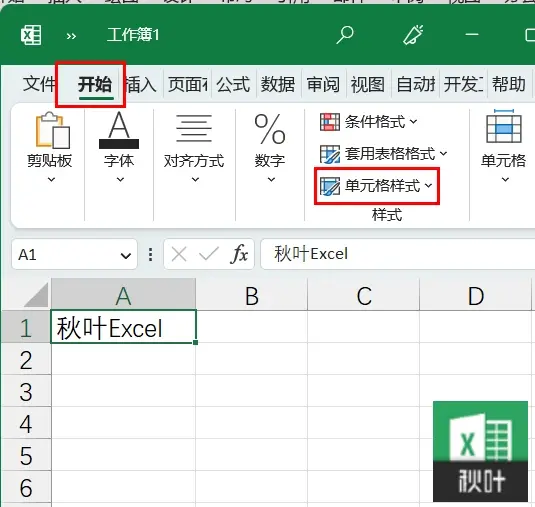Screen dimensions: 535x507
Task: Open the Name Box dropdown arrow
Action: point(126,256)
